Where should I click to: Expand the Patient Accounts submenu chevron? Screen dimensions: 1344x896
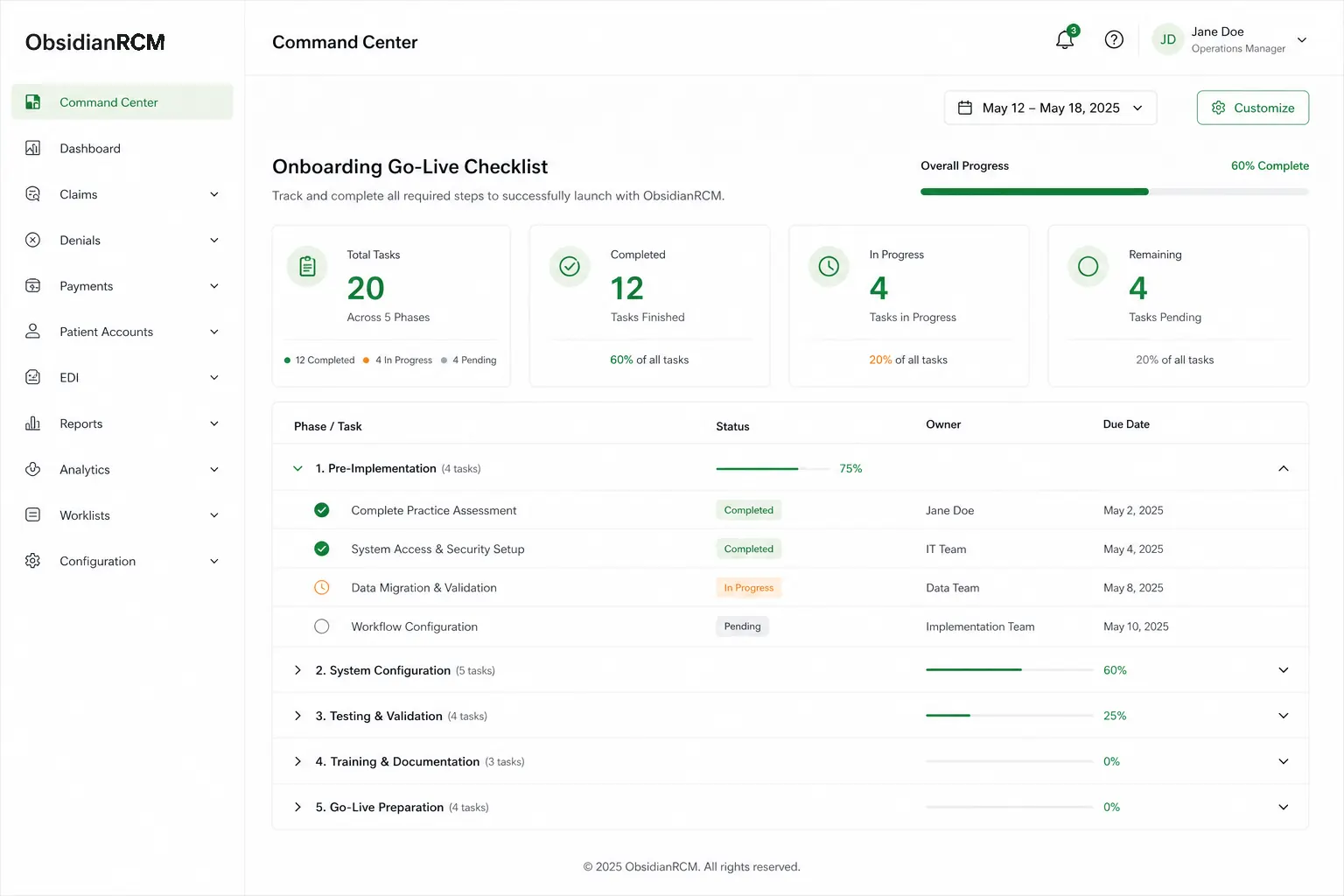214,332
